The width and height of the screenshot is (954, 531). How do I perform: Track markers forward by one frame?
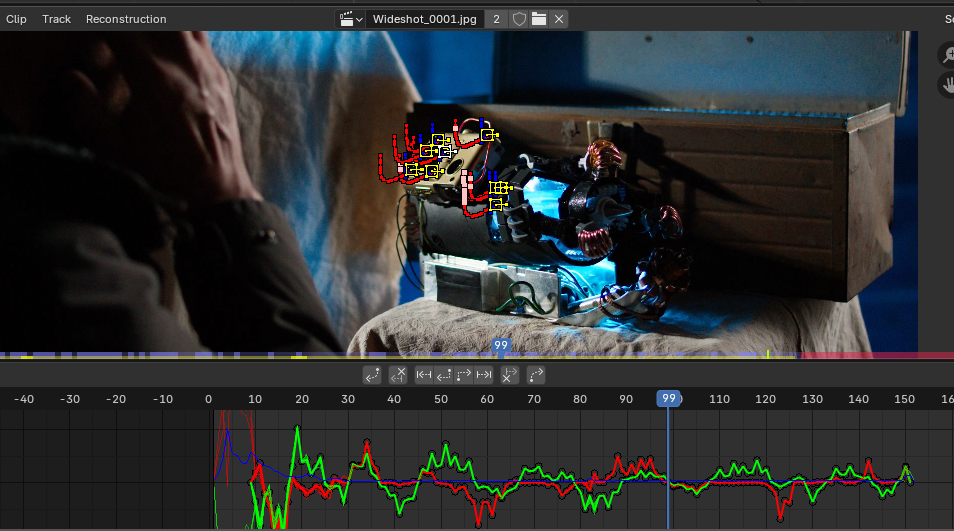[x=464, y=375]
